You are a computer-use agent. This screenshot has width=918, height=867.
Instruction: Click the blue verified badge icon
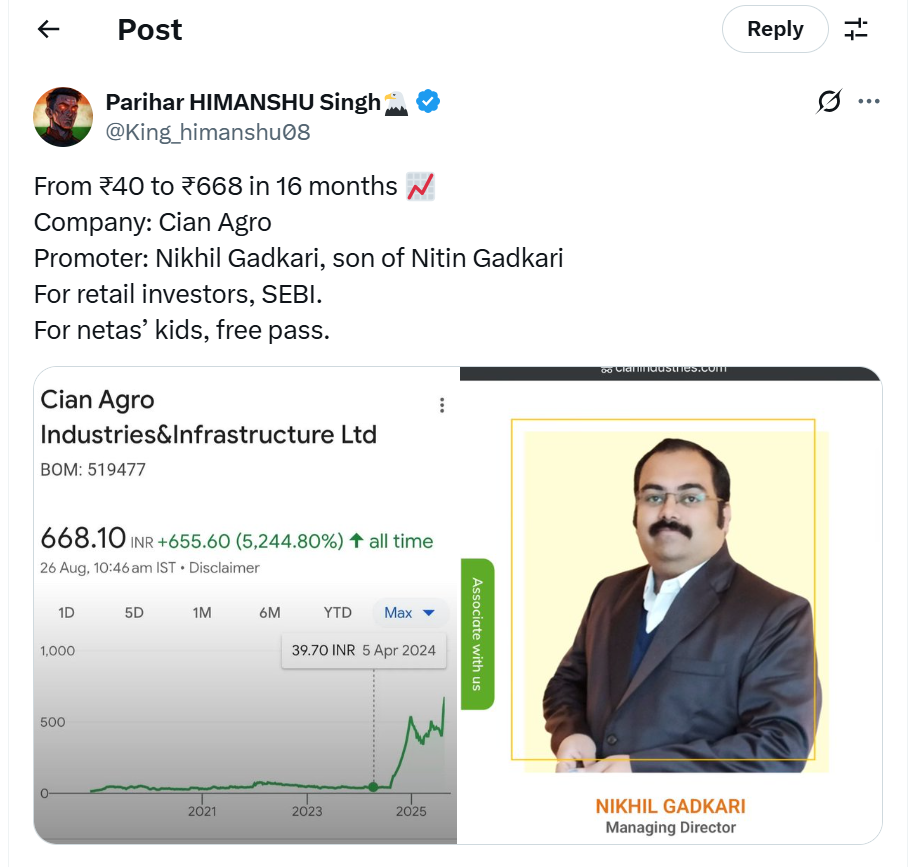pos(429,102)
